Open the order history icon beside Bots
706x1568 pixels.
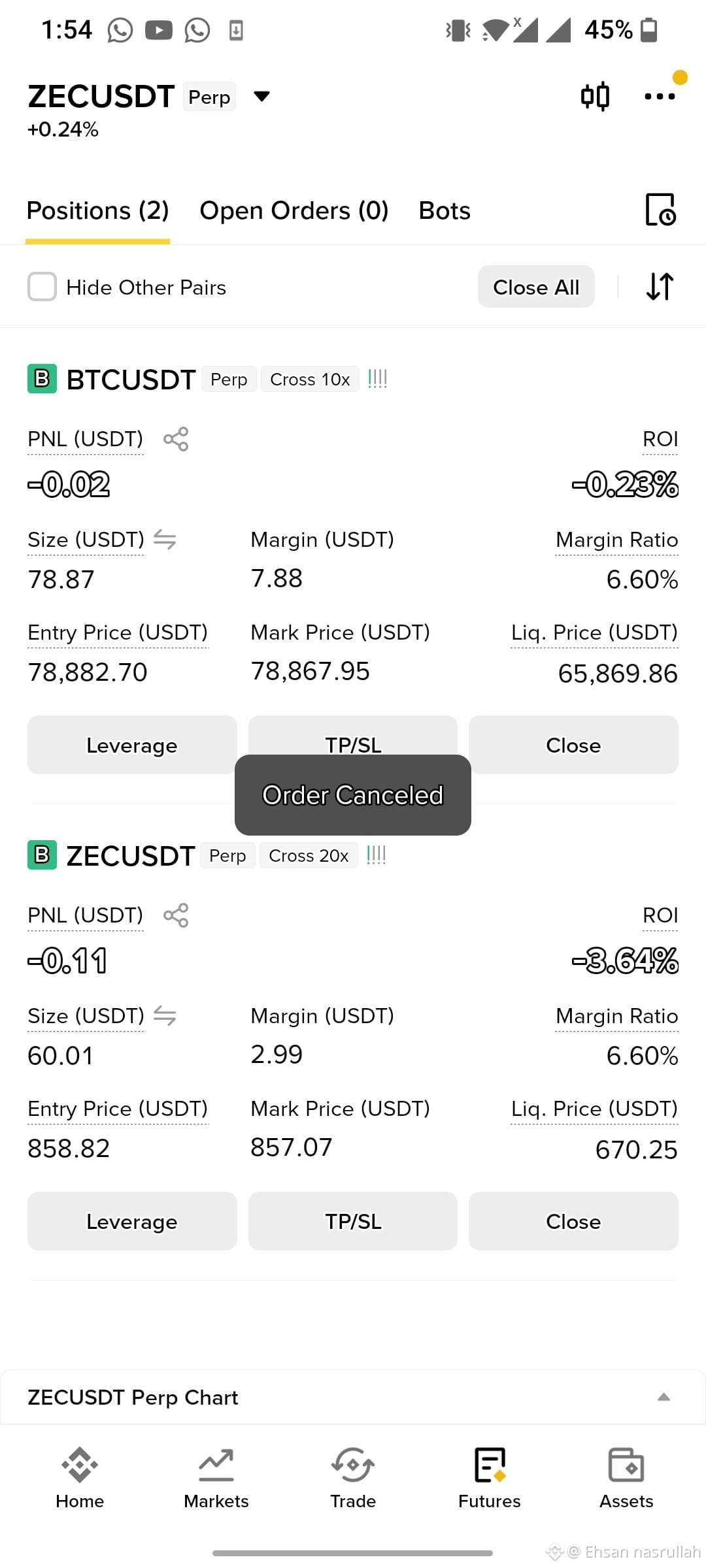click(x=660, y=210)
